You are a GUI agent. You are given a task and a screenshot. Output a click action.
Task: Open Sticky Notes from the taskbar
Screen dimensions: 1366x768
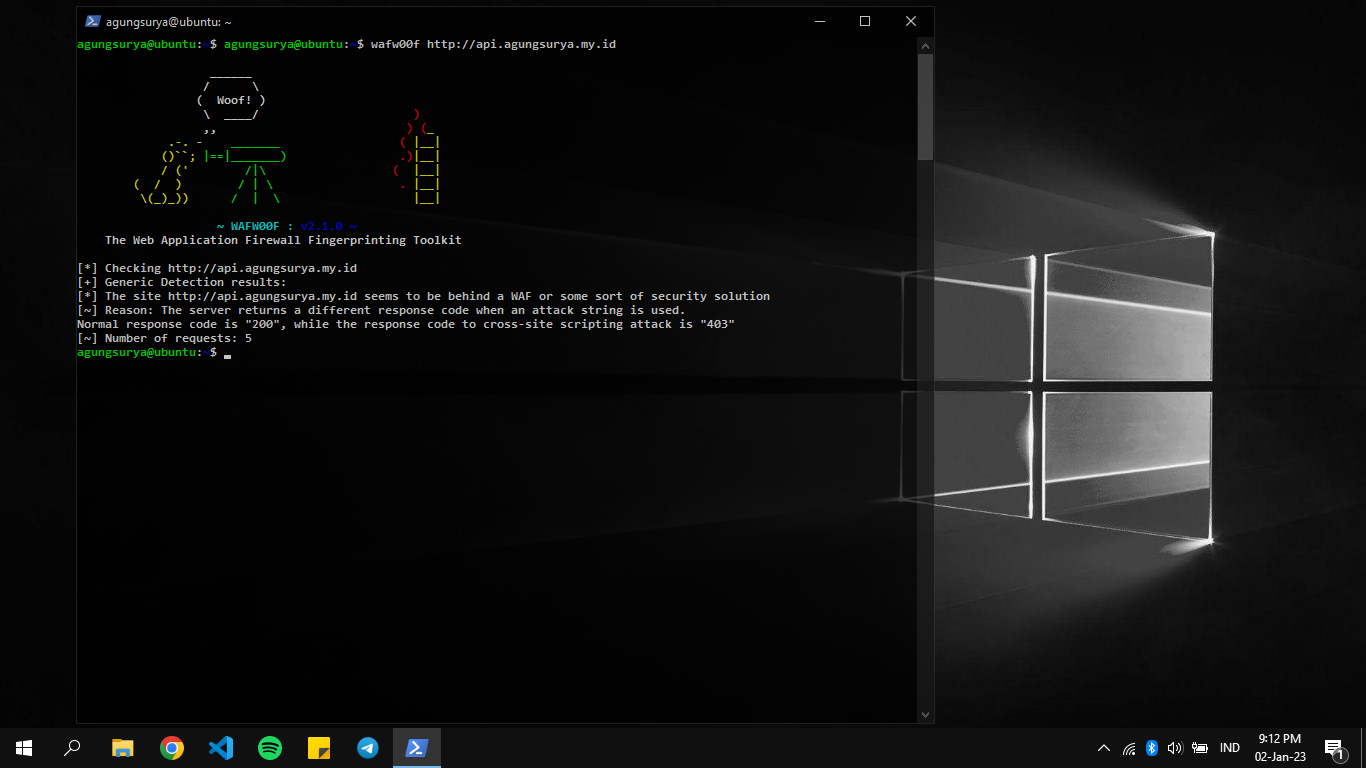pos(319,748)
